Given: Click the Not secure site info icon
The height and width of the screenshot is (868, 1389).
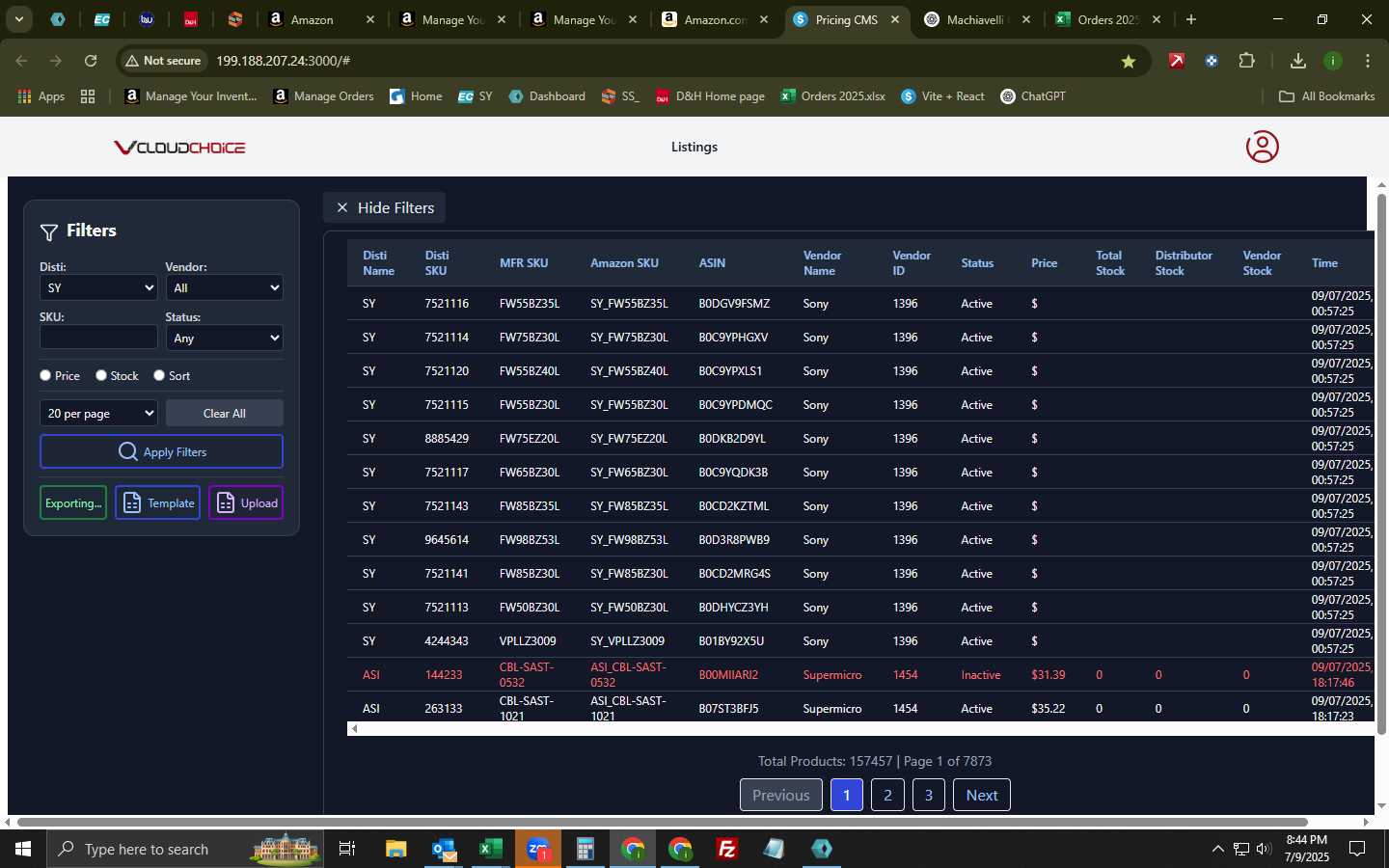Looking at the screenshot, I should 162,61.
